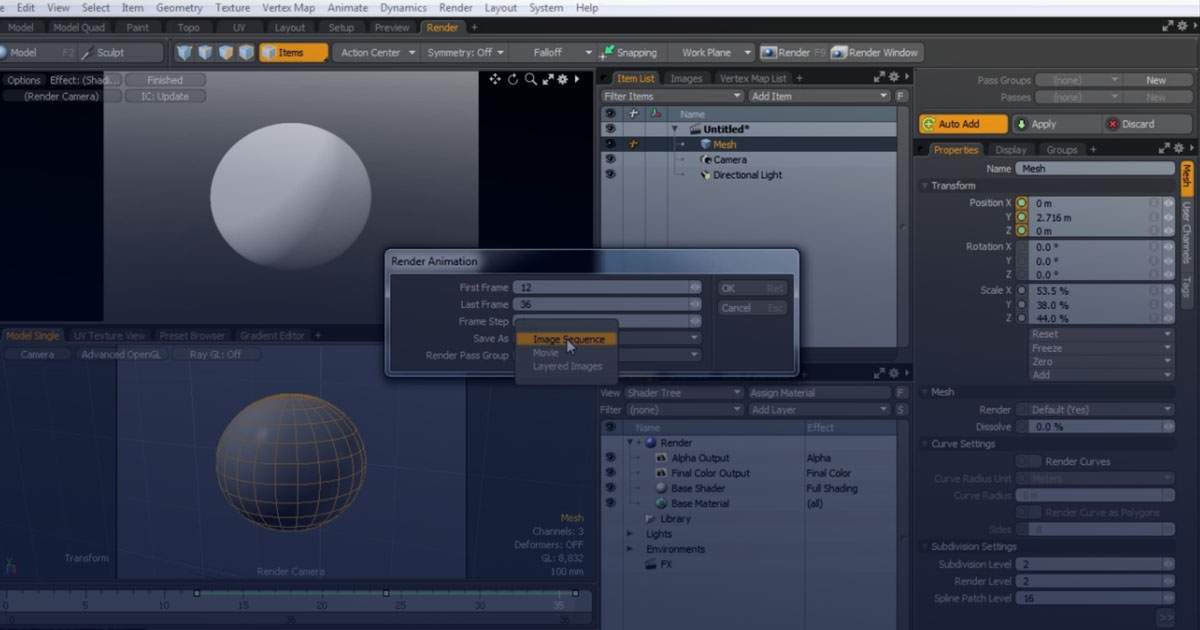Viewport: 1200px width, 630px height.
Task: Click the Maximize viewport arrows icon
Action: coord(547,79)
